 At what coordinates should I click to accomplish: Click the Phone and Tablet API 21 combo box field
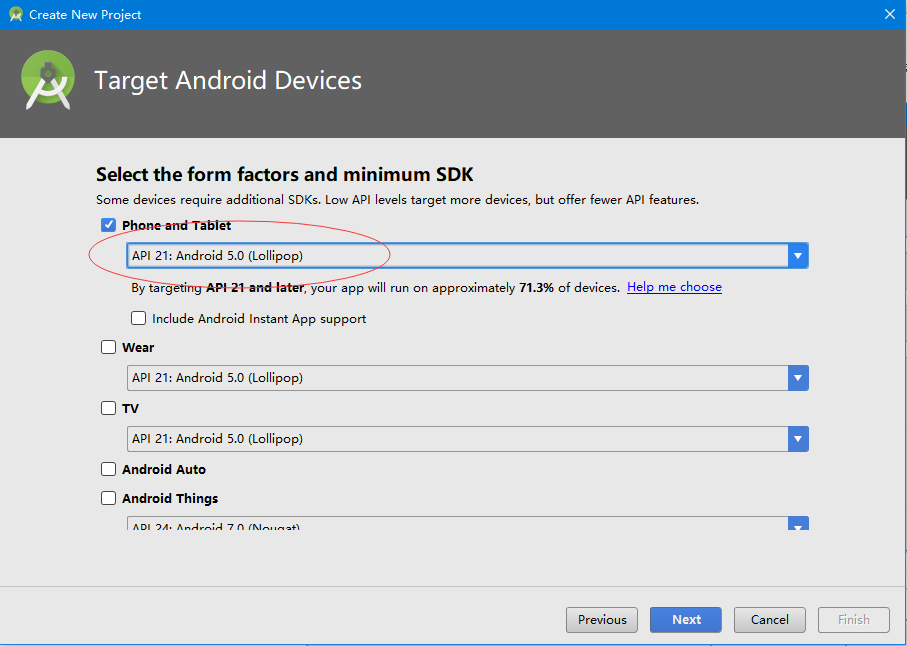(x=456, y=256)
